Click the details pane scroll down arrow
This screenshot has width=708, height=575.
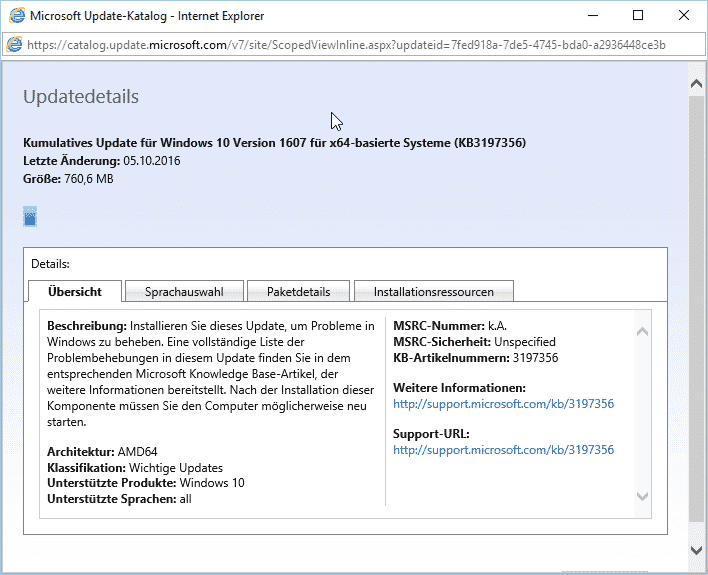[643, 496]
